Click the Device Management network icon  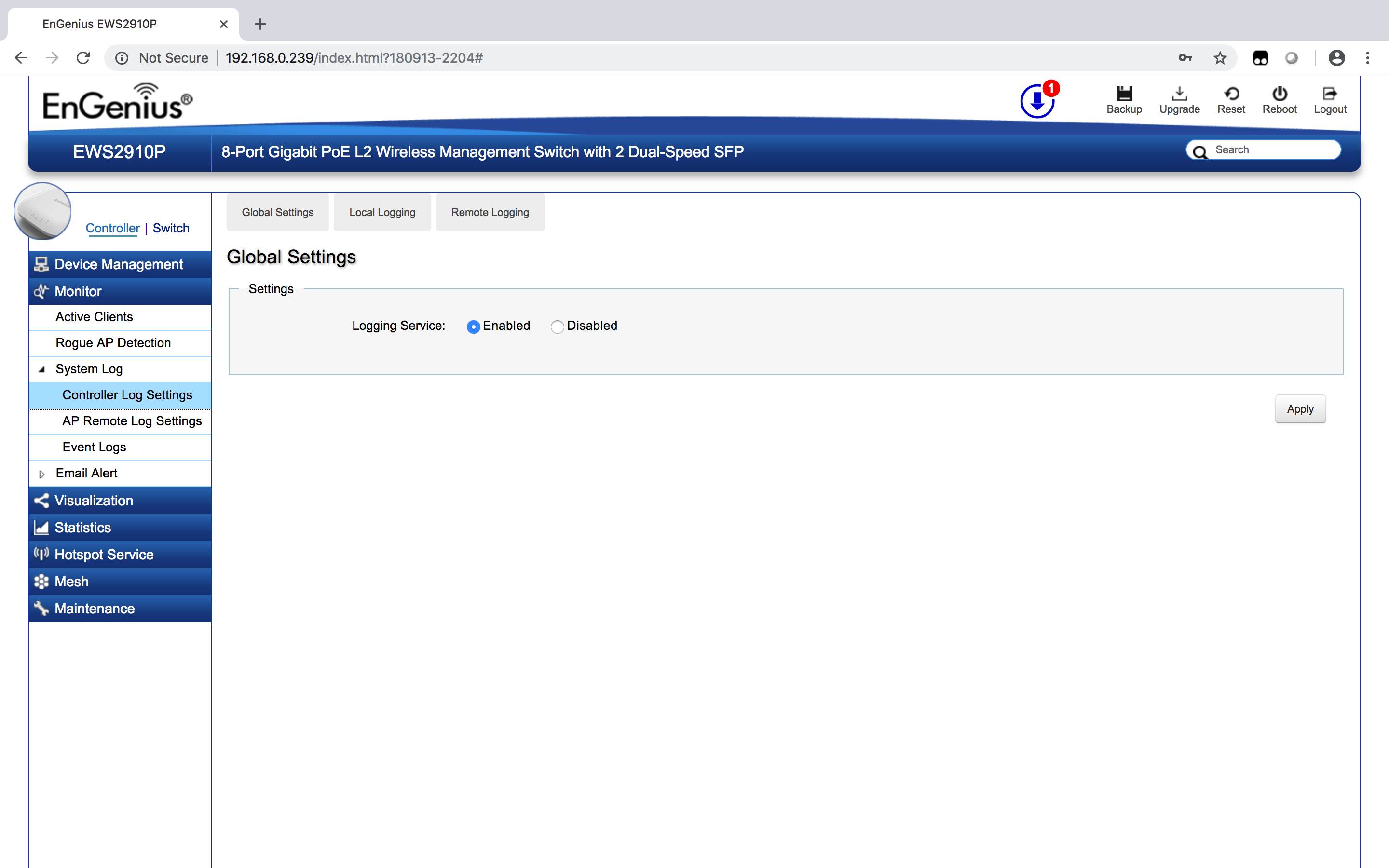pyautogui.click(x=41, y=264)
